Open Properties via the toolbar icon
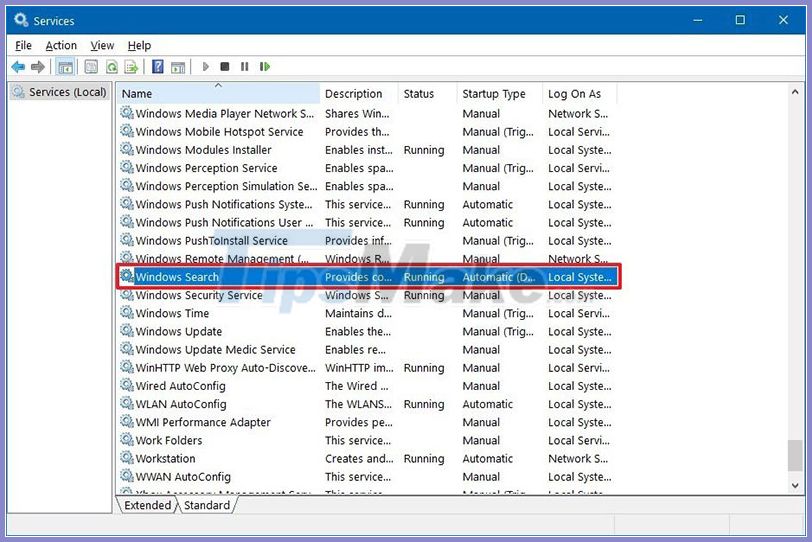Screen dimensions: 812x542 (91, 67)
